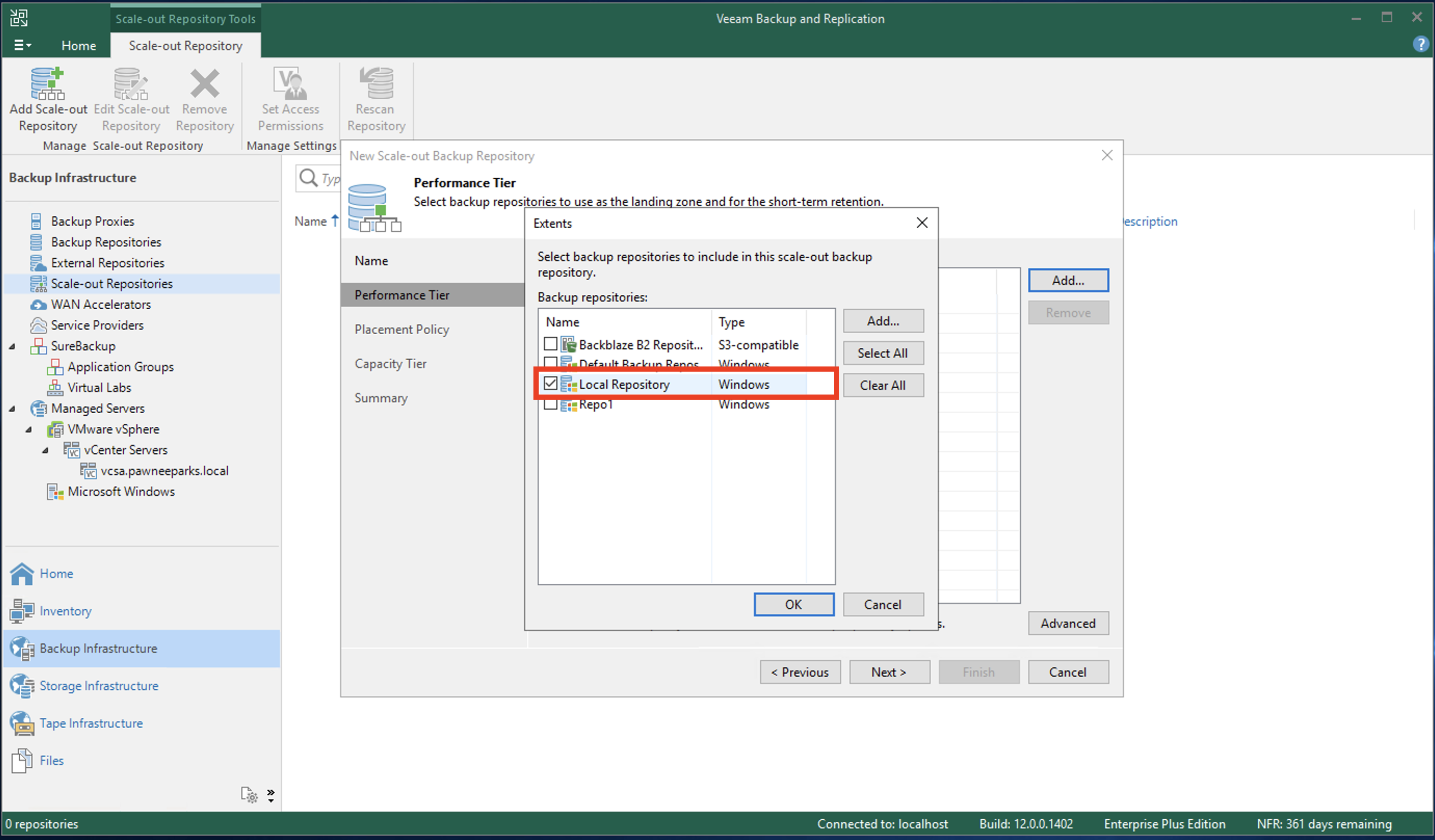Click Set Access Permissions ribbon icon

[x=291, y=99]
